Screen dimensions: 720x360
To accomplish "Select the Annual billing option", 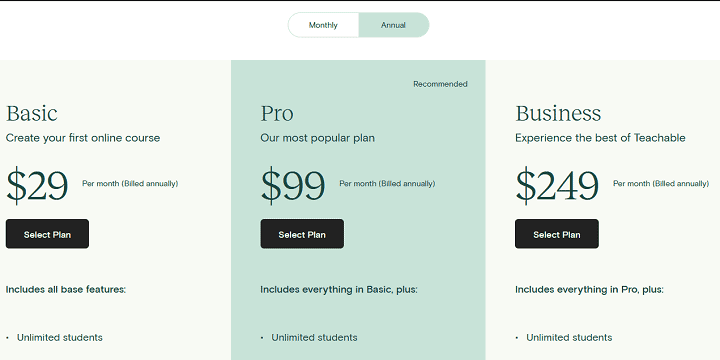I will pyautogui.click(x=394, y=25).
